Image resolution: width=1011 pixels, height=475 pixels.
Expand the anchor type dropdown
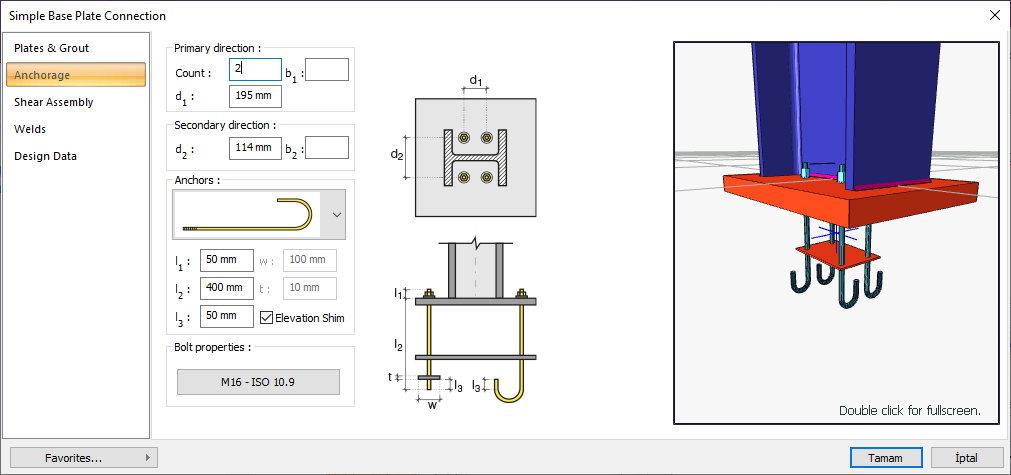pyautogui.click(x=337, y=215)
